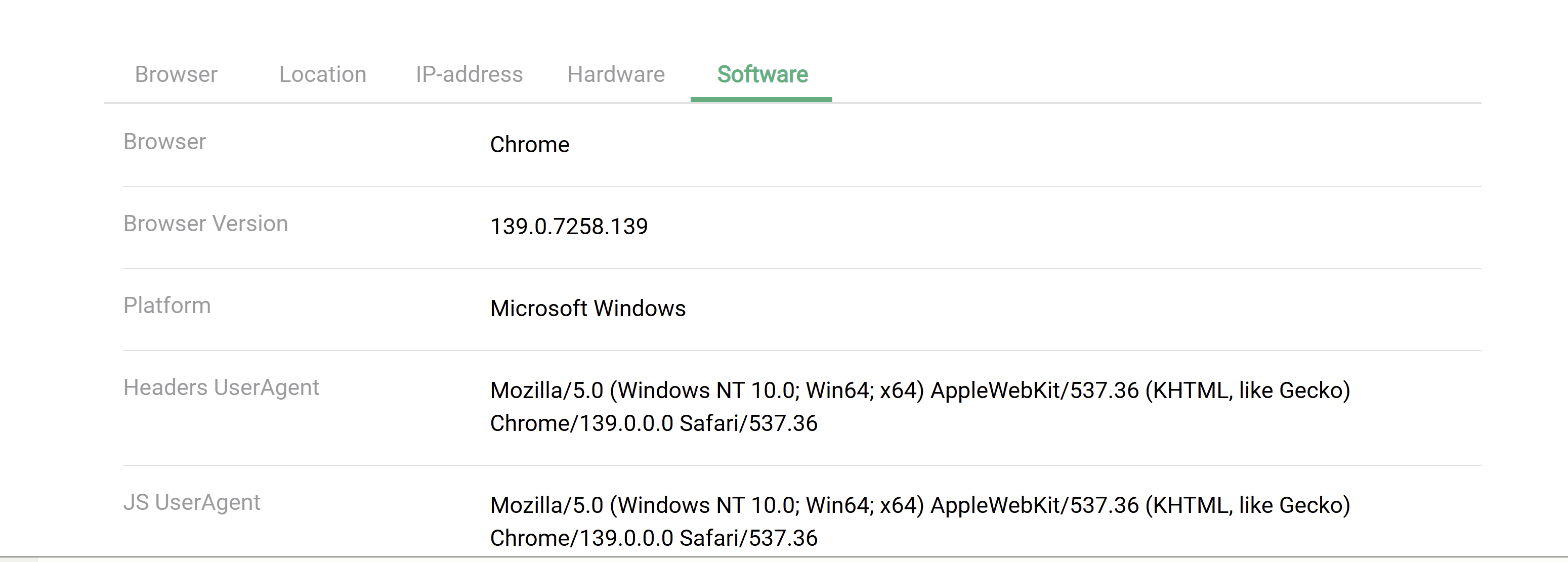Click Safari/537.36 in Headers UserAgent value
Screen dimensions: 1568x562
[748, 423]
